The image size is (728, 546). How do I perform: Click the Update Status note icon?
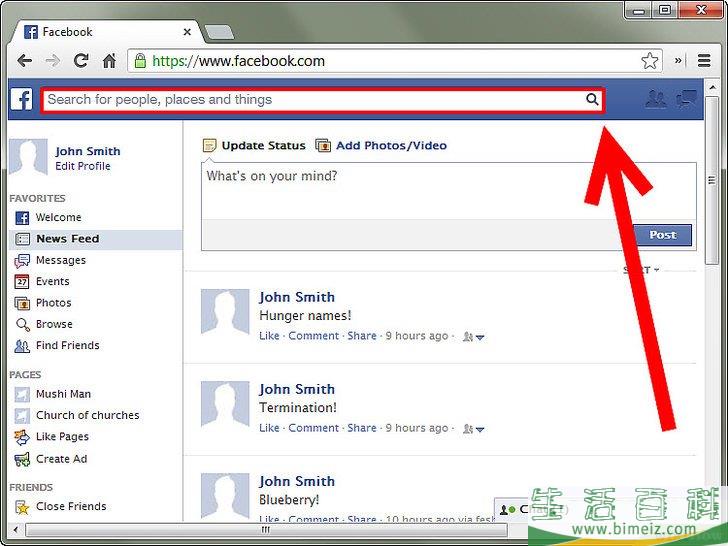pos(209,146)
